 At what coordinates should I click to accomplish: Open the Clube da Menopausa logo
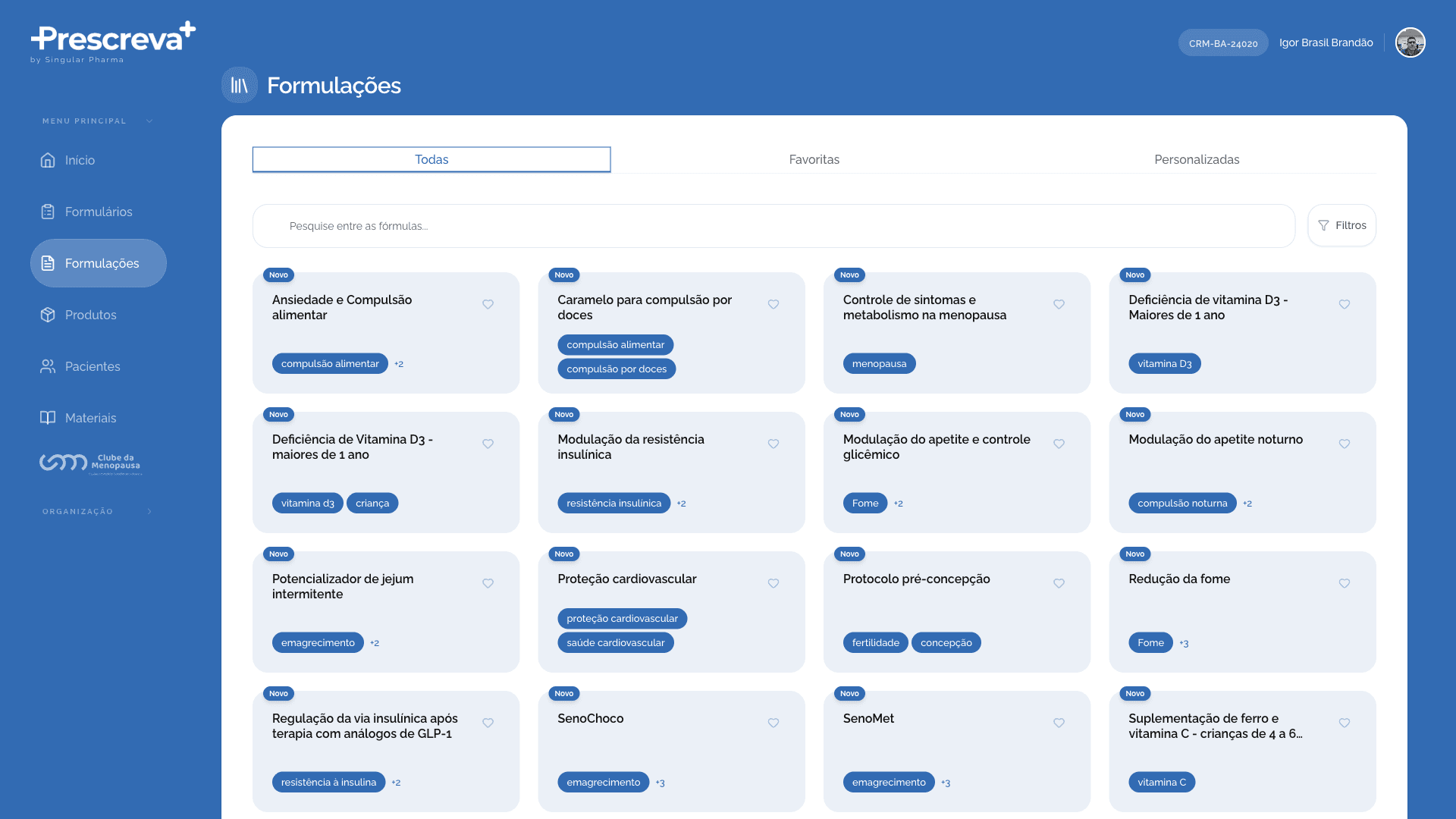click(x=90, y=463)
